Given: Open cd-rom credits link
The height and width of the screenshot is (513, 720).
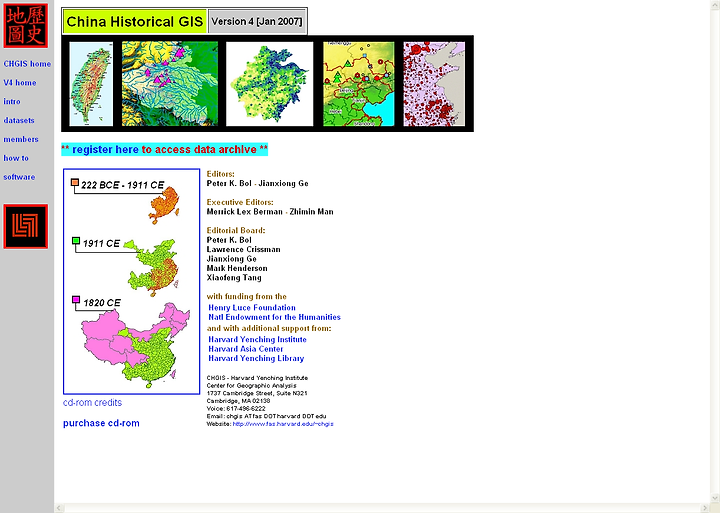Looking at the screenshot, I should [x=92, y=403].
